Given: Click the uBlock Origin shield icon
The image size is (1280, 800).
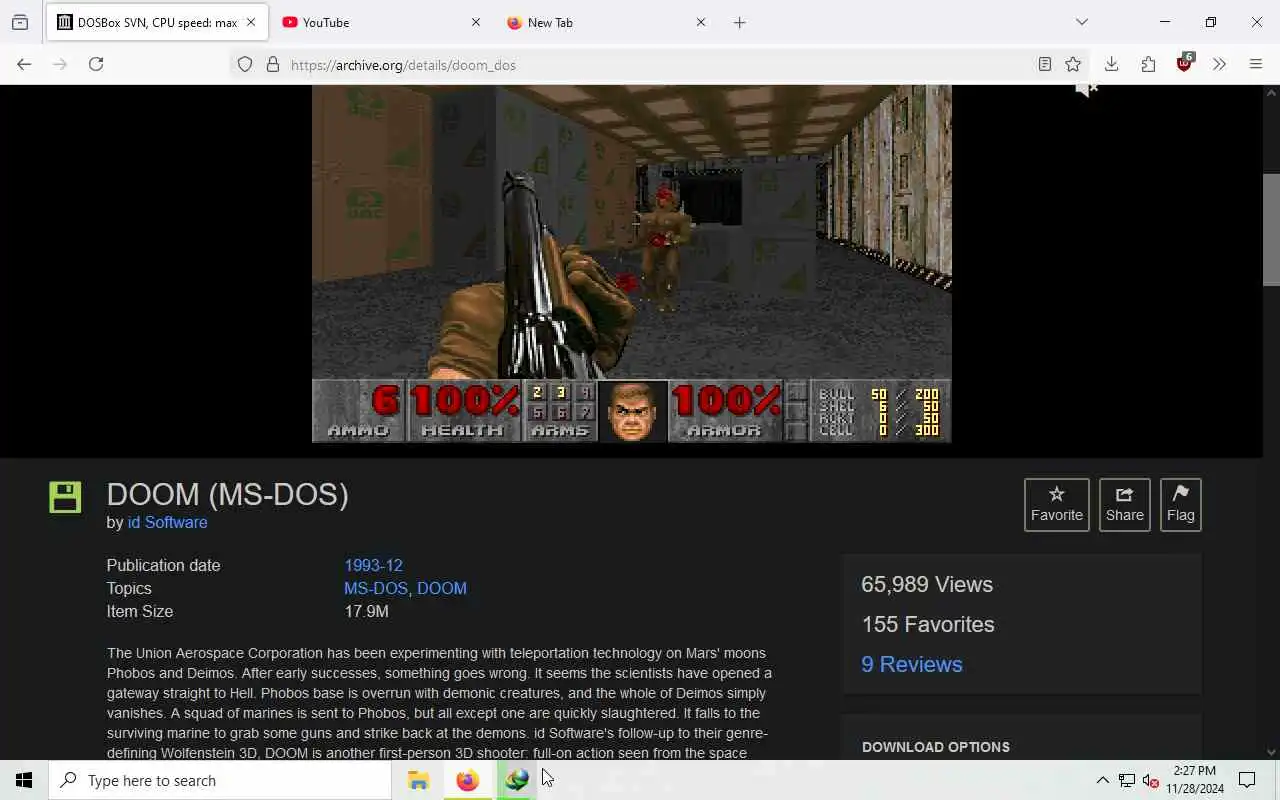Looking at the screenshot, I should (x=1185, y=64).
